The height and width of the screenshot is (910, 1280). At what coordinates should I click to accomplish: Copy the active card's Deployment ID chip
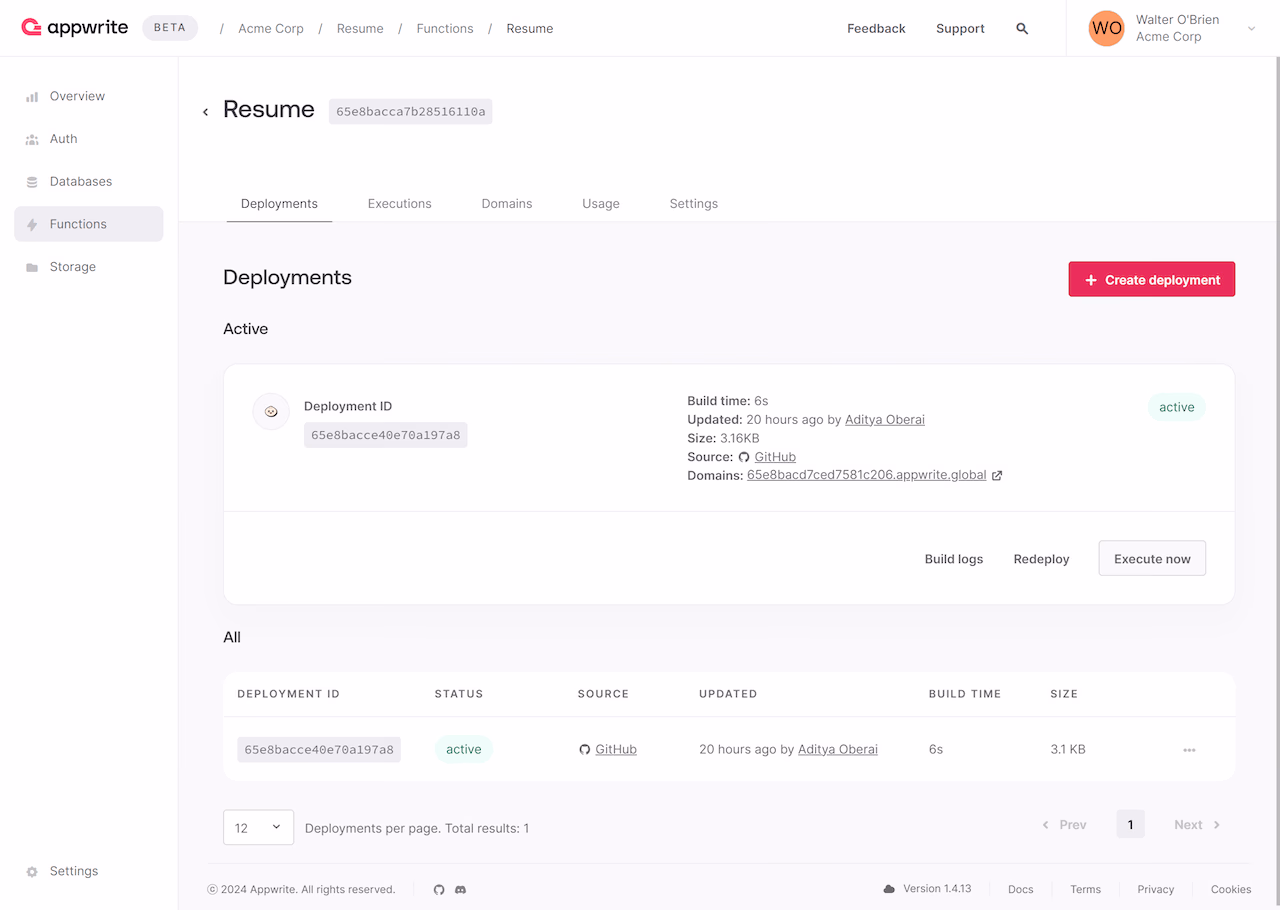point(386,435)
